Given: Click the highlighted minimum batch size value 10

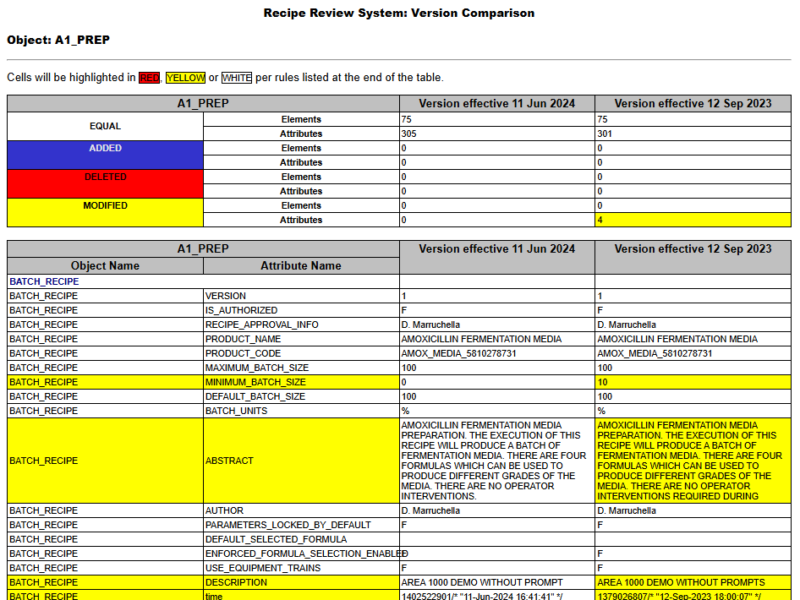Looking at the screenshot, I should point(693,382).
